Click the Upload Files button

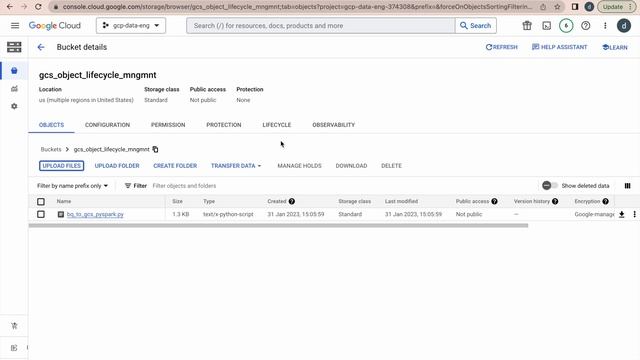coord(62,166)
